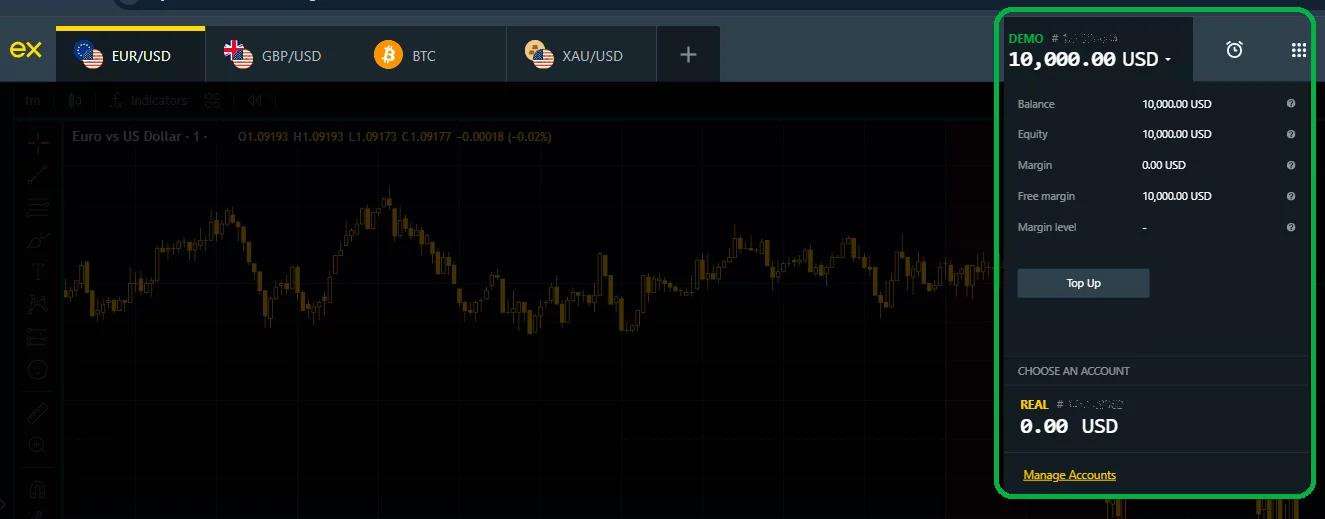Click the help icon beside Equity

pyautogui.click(x=1290, y=134)
